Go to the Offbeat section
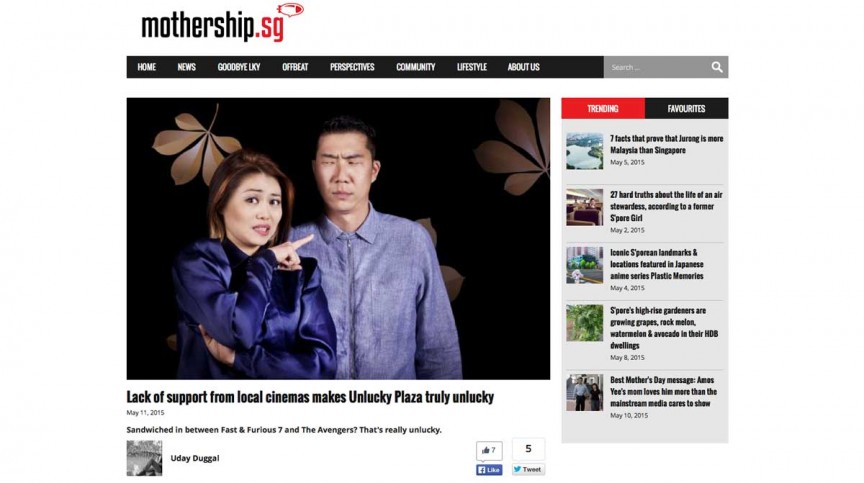The width and height of the screenshot is (864, 483). pos(295,67)
